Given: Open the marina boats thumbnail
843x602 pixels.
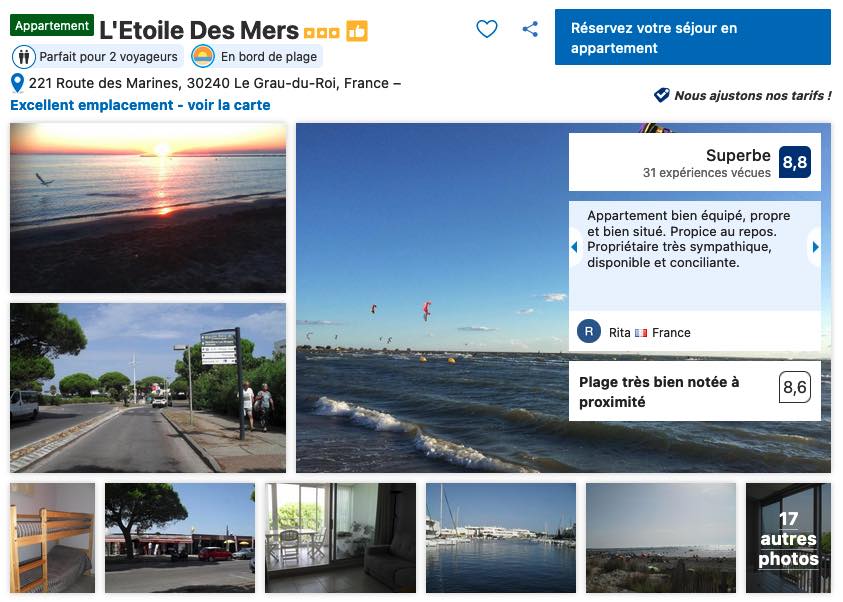Looking at the screenshot, I should click(501, 538).
